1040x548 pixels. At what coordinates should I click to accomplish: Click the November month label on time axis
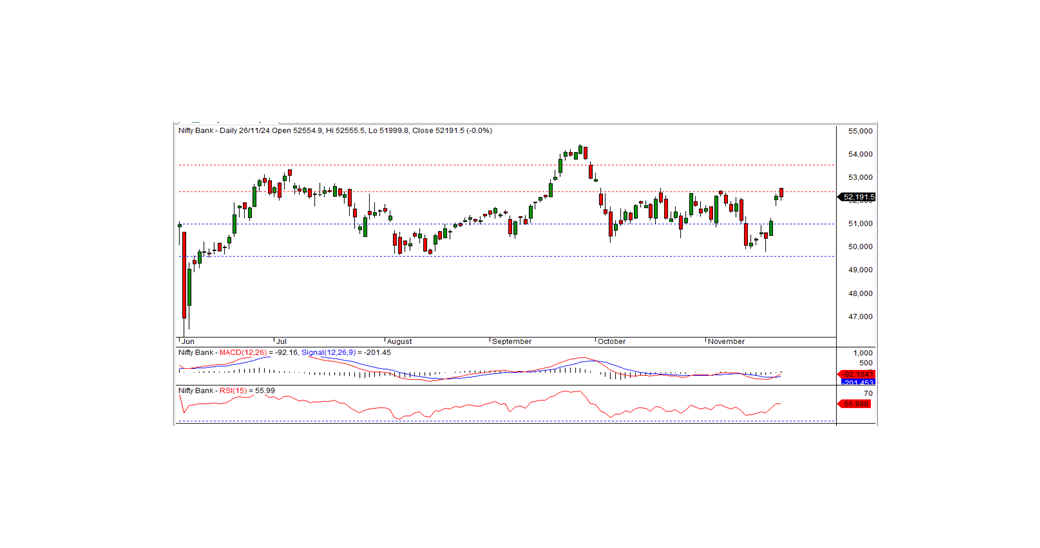click(726, 342)
